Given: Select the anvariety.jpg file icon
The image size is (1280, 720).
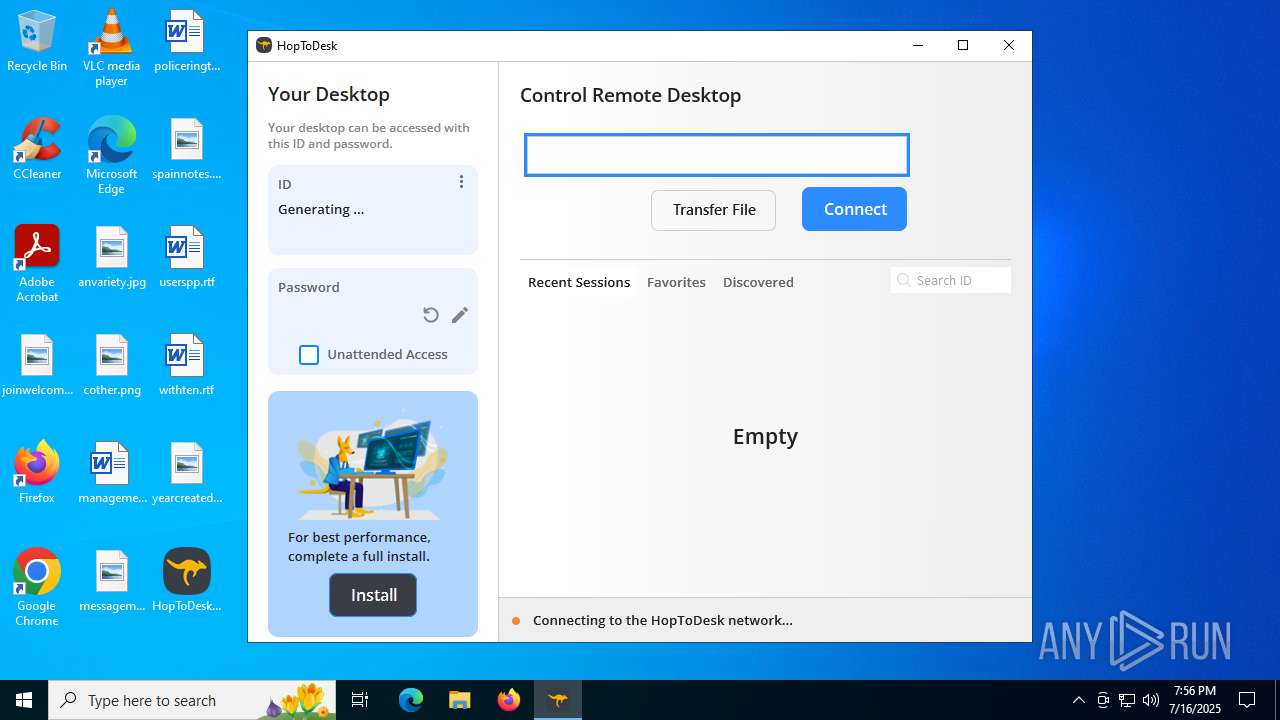Looking at the screenshot, I should point(111,258).
